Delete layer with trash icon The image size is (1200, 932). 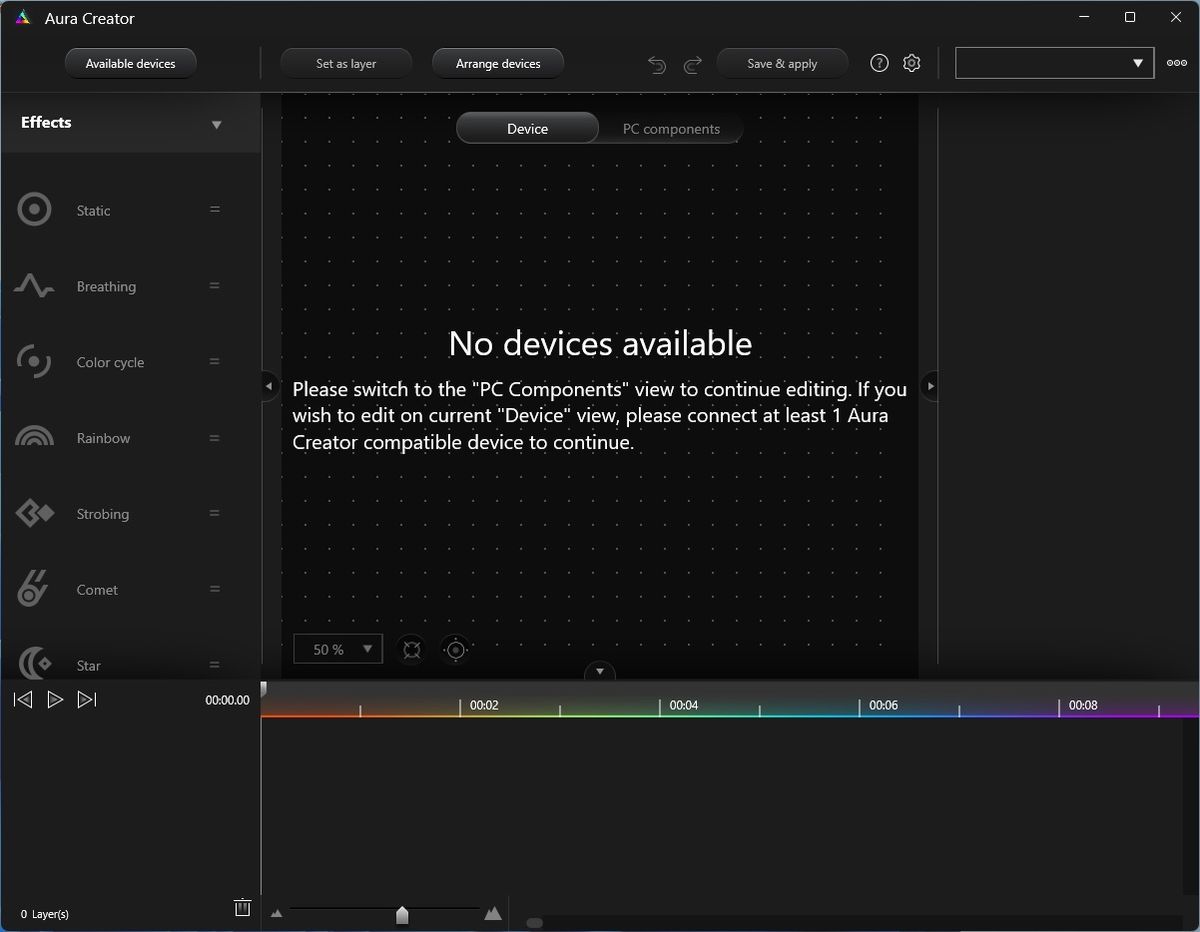(242, 907)
